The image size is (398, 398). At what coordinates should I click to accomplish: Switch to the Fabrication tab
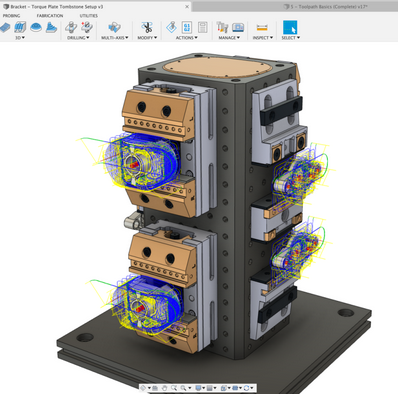point(50,16)
